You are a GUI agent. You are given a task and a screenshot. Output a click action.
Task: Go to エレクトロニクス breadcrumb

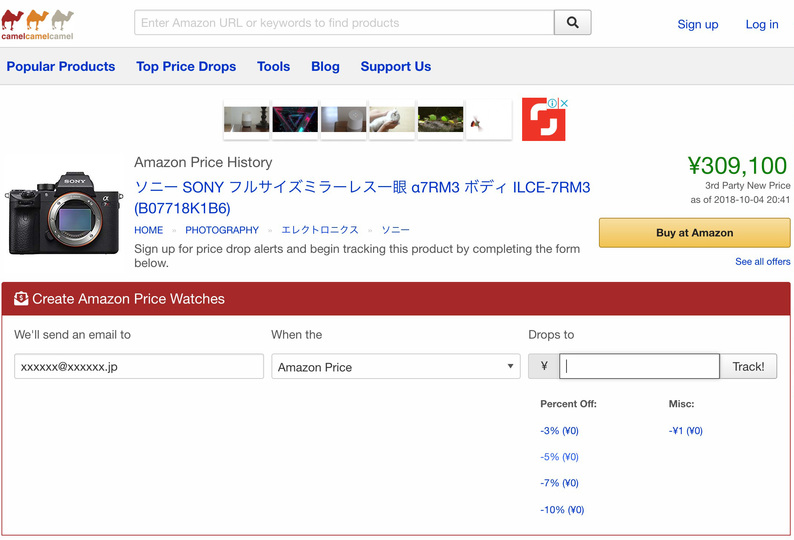pyautogui.click(x=320, y=230)
